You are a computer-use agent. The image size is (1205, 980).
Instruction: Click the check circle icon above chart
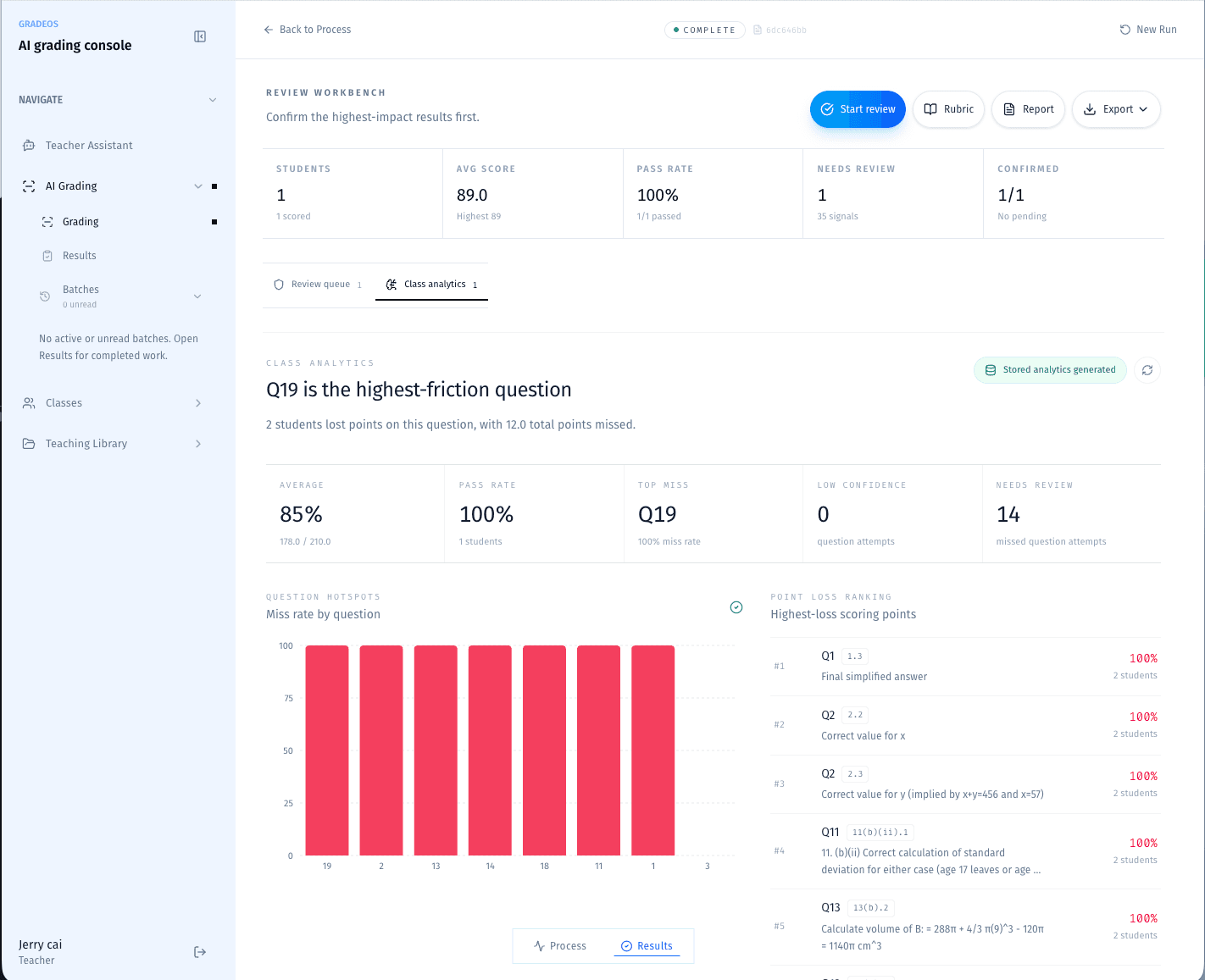coord(736,607)
